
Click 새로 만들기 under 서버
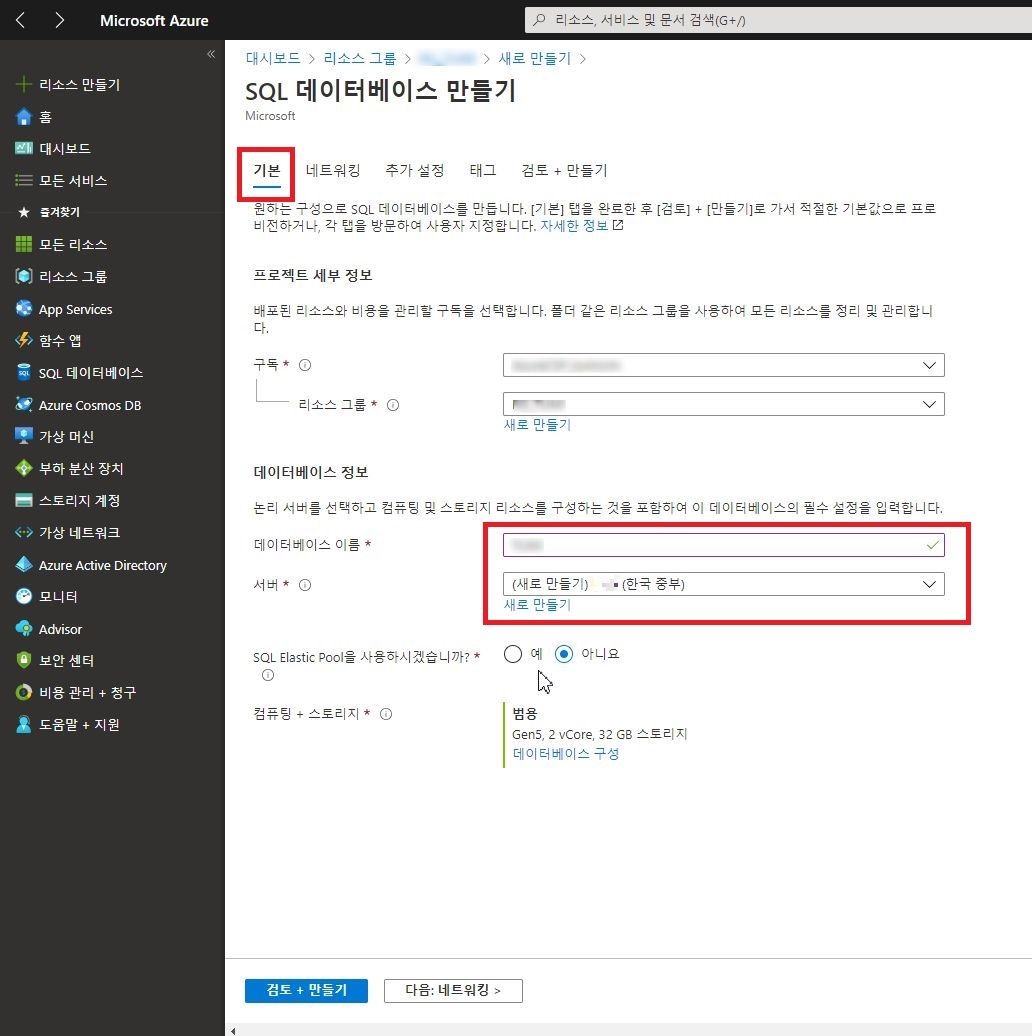[537, 605]
